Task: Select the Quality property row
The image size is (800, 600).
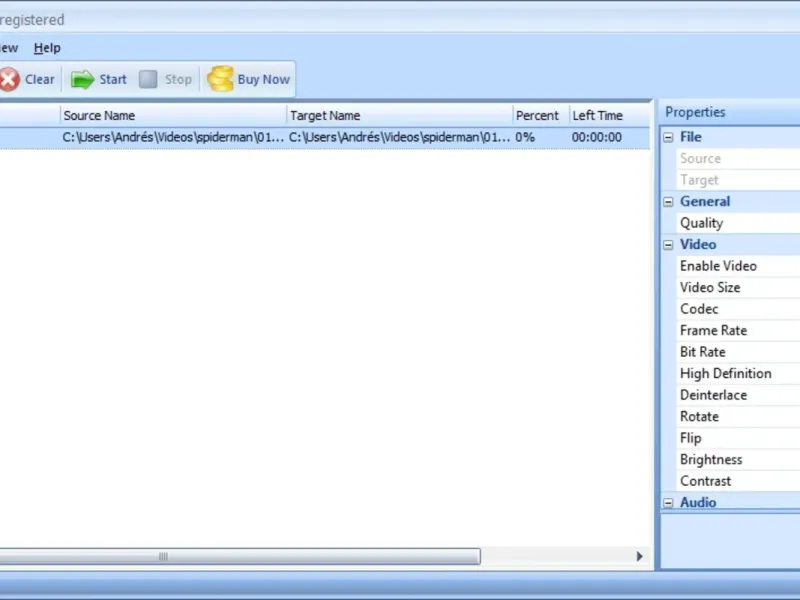Action: [x=739, y=223]
